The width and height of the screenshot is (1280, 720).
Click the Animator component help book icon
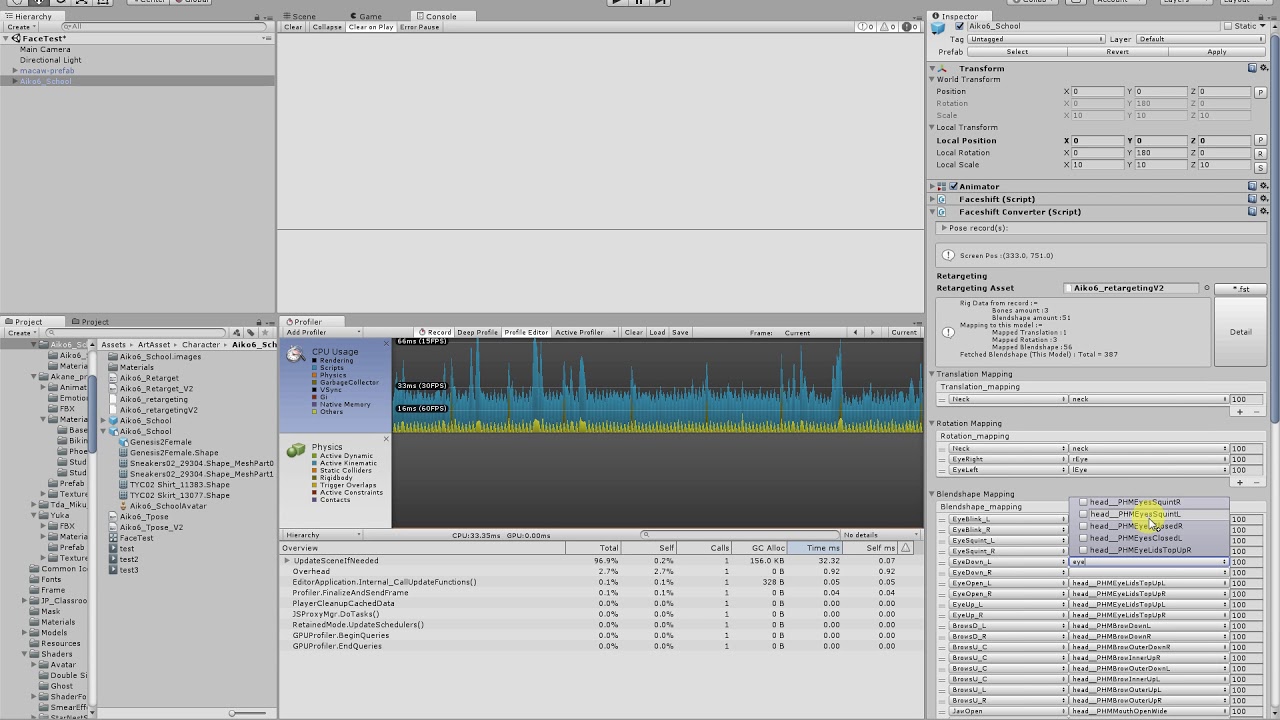click(1254, 186)
